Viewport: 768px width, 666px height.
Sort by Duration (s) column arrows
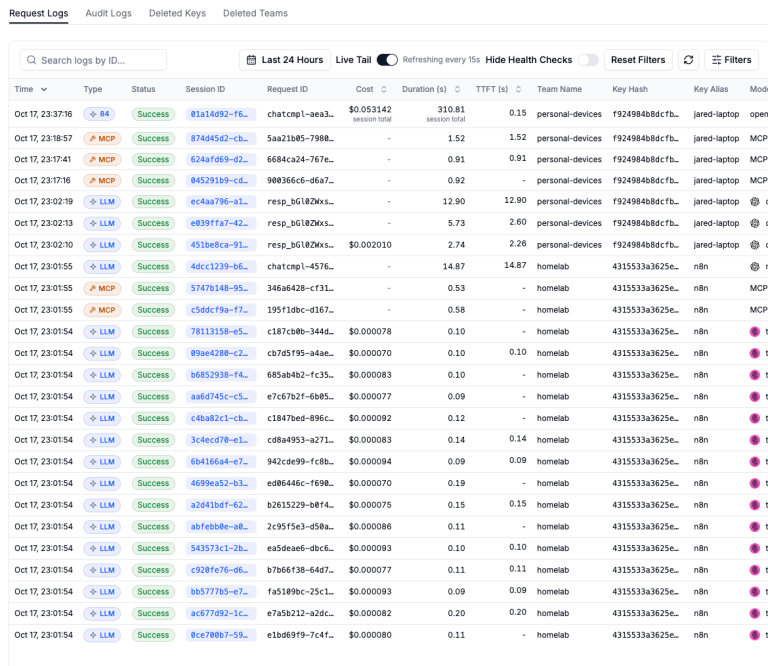click(457, 89)
